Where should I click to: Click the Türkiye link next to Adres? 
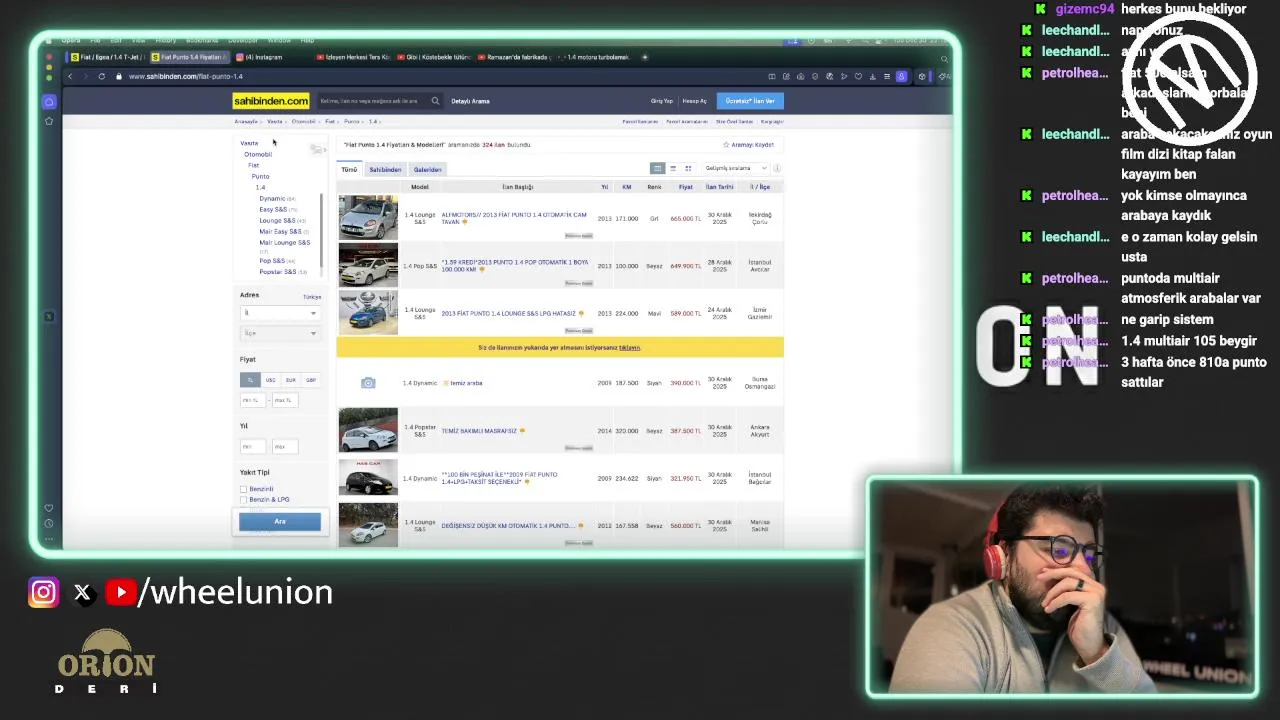pyautogui.click(x=312, y=297)
